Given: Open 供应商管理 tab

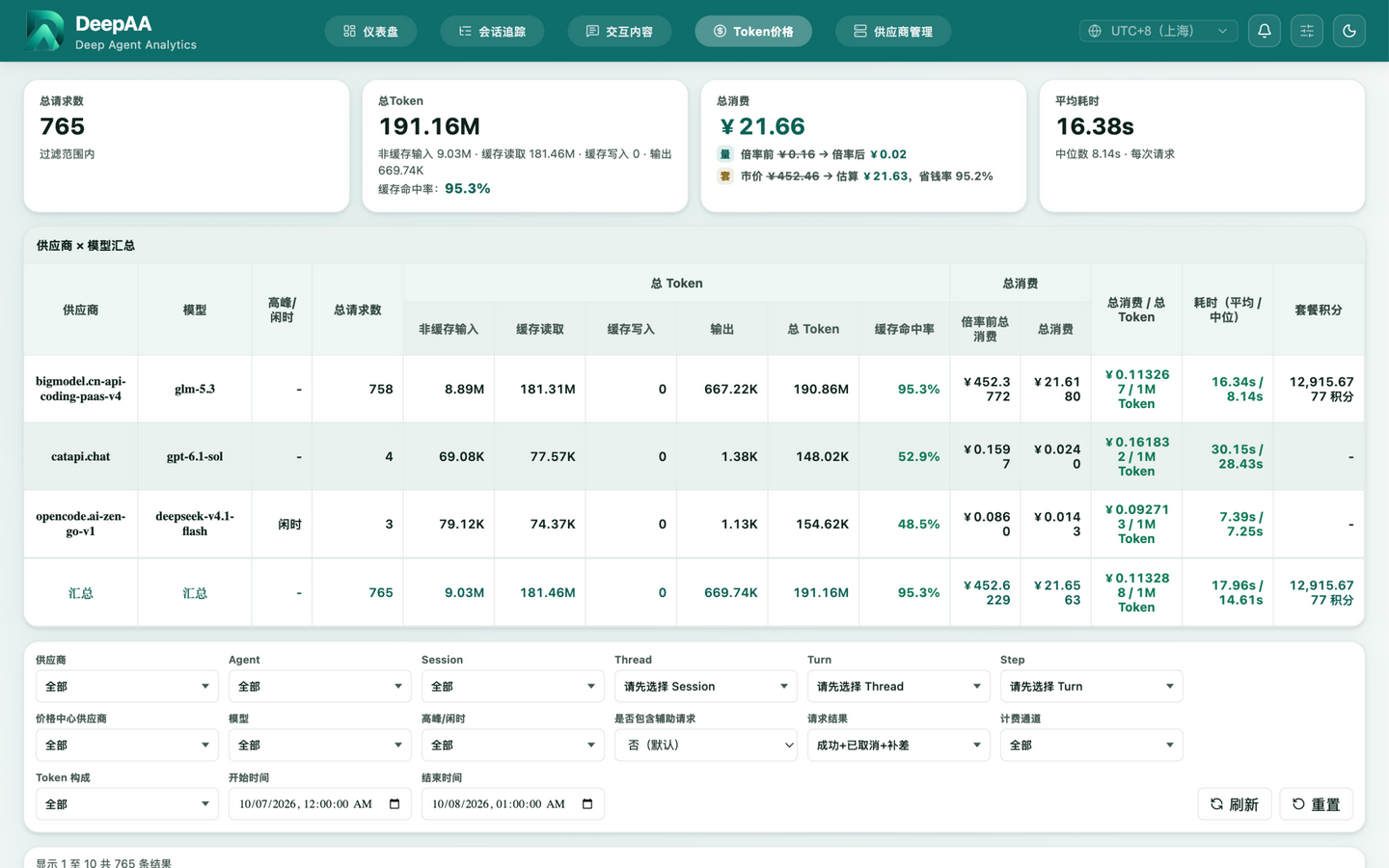Looking at the screenshot, I should point(893,31).
